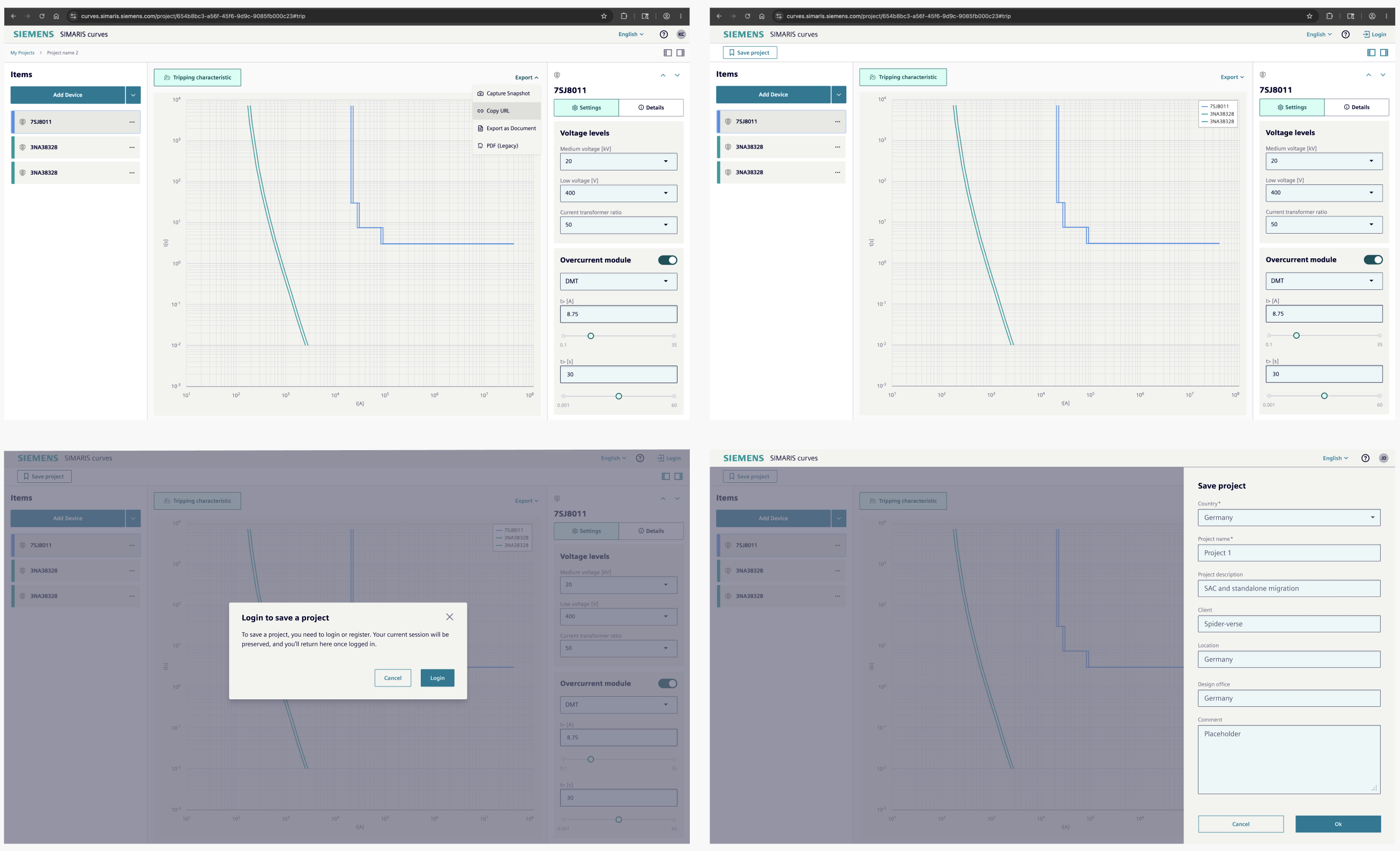Screen dimensions: 1400x851
Task: Open Low voltage 400 dropdown in top-left window
Action: tap(618, 193)
